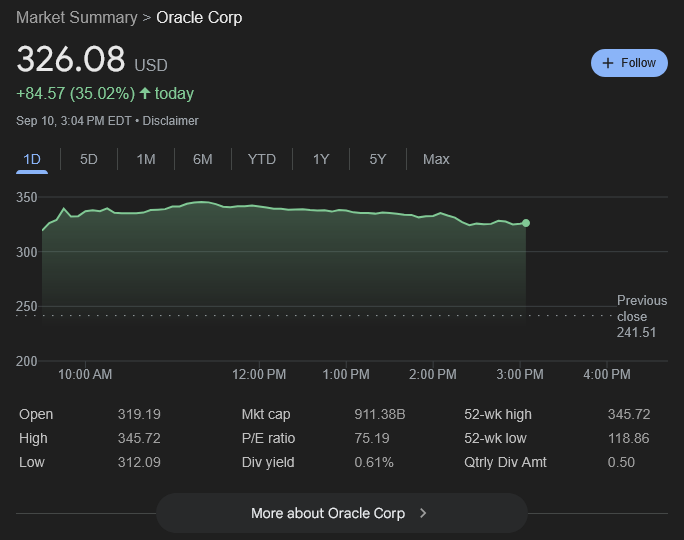
Task: Switch to the 5D chart tab
Action: 89,159
